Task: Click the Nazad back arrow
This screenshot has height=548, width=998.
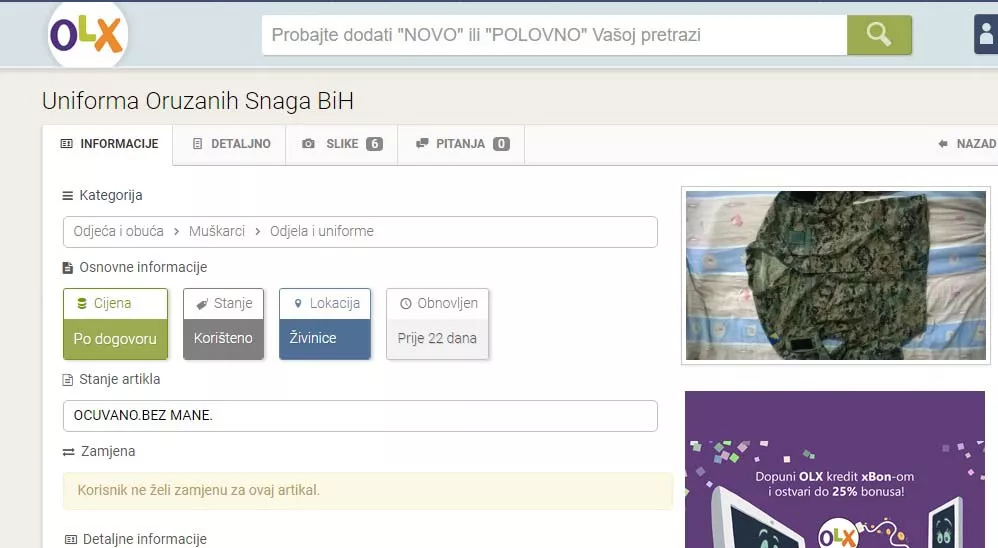Action: pyautogui.click(x=966, y=144)
